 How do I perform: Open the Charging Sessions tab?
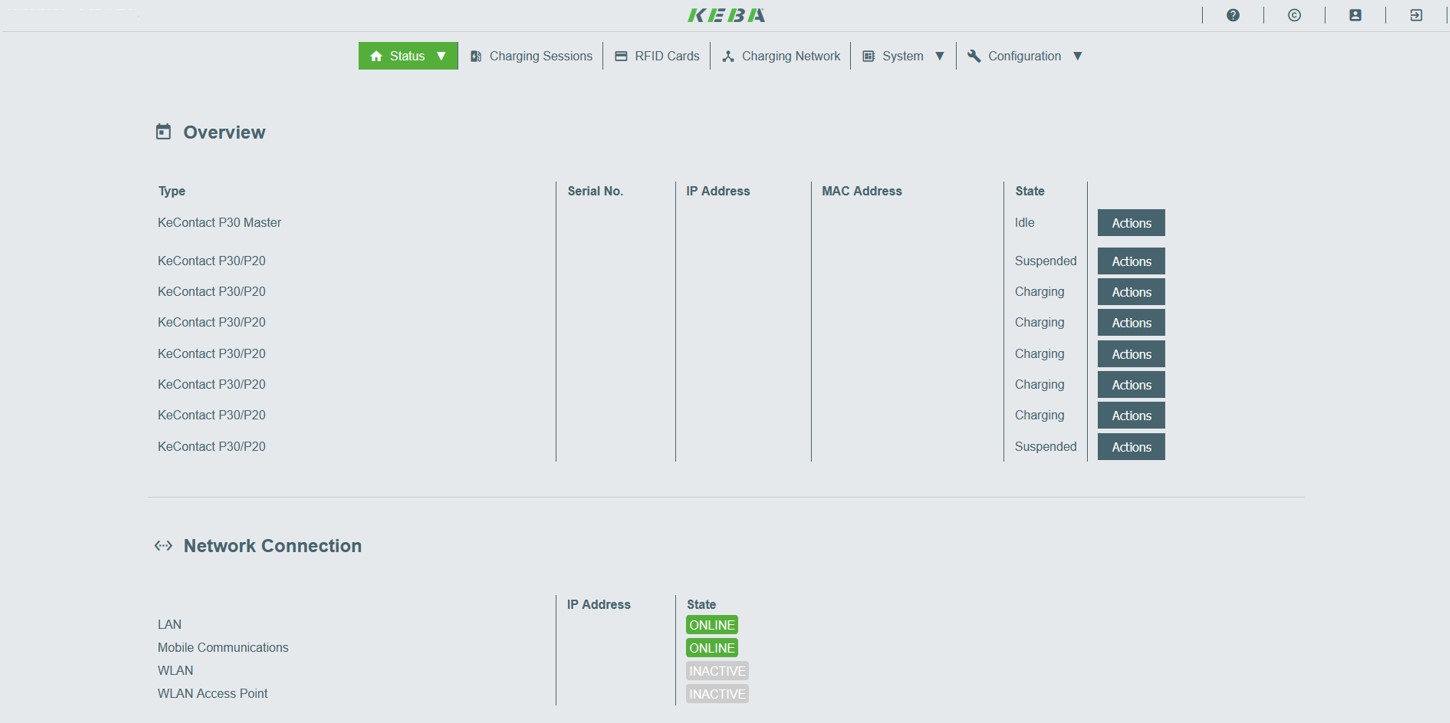[531, 56]
